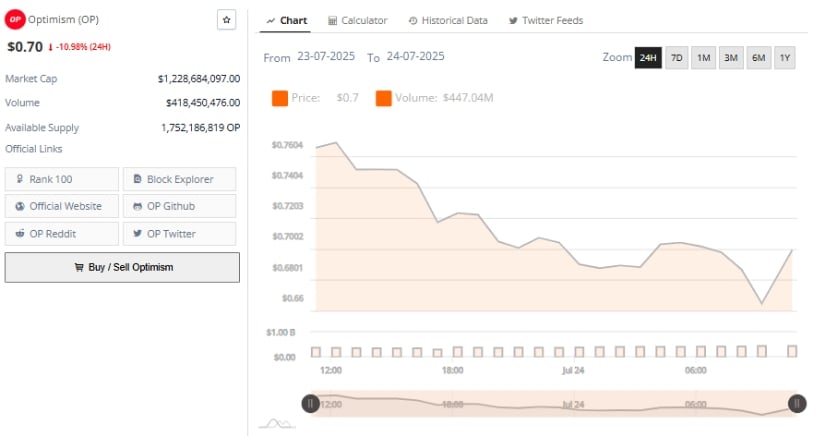Click the red down arrow near -10.98%

(51, 47)
